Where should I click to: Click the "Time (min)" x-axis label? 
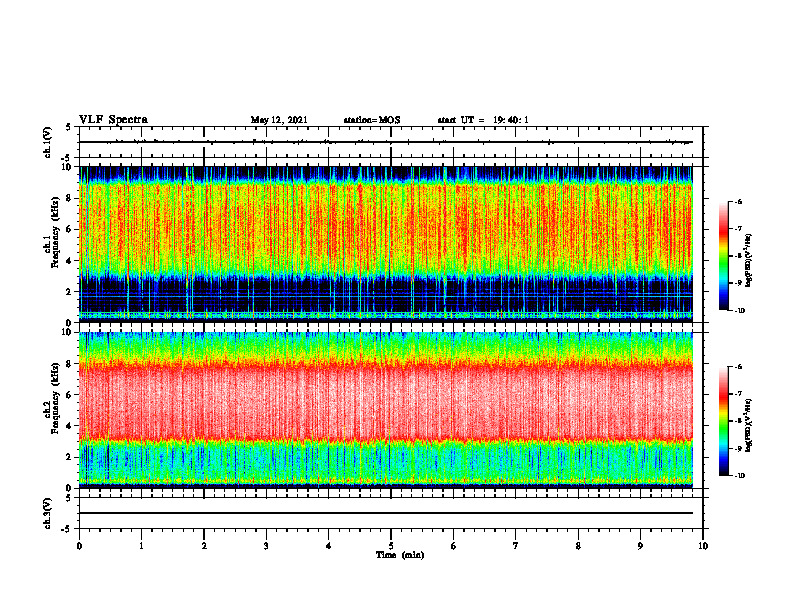(400, 555)
